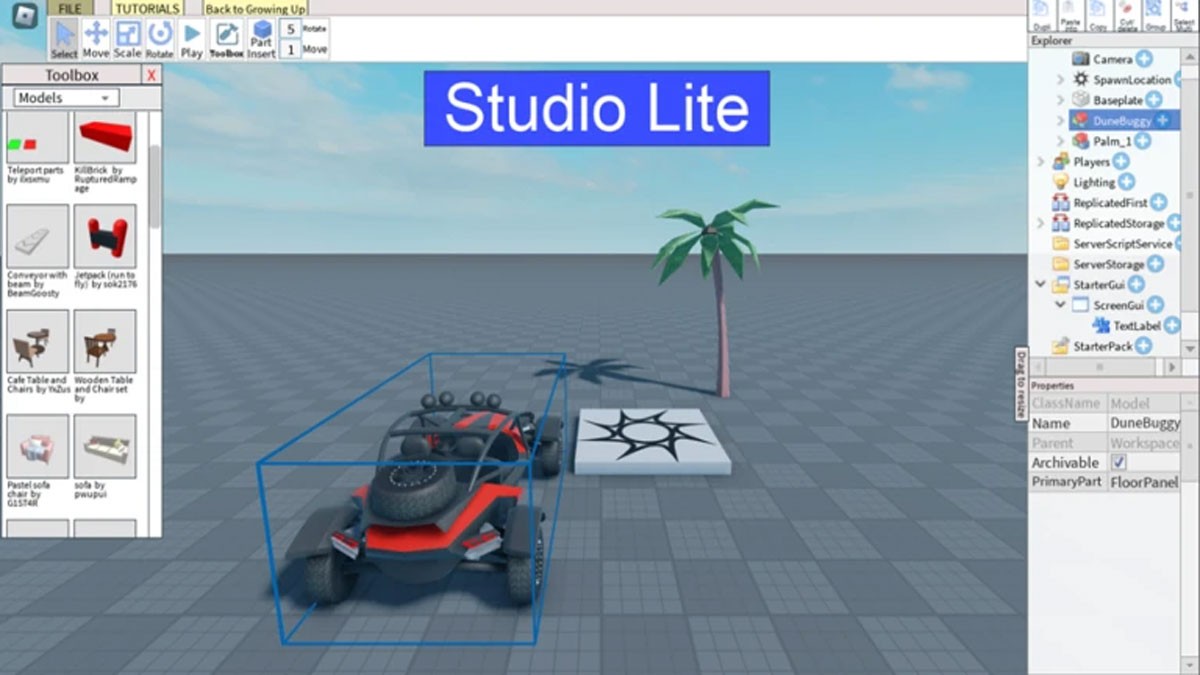Image resolution: width=1200 pixels, height=675 pixels.
Task: Open the FILE menu
Action: [70, 8]
